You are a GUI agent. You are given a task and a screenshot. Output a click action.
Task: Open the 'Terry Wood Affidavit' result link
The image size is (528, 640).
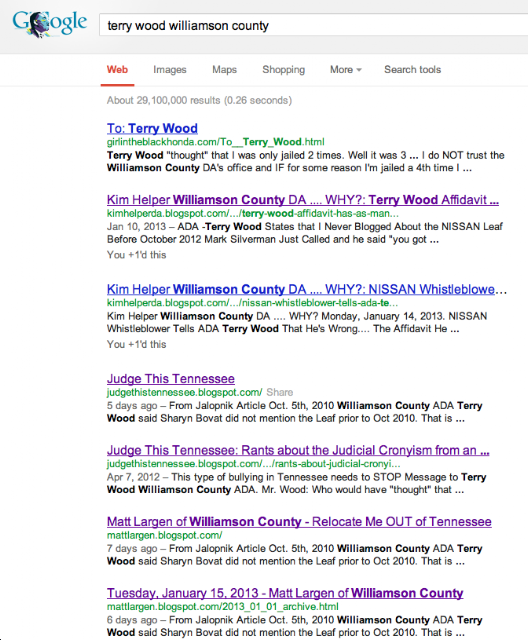click(303, 200)
